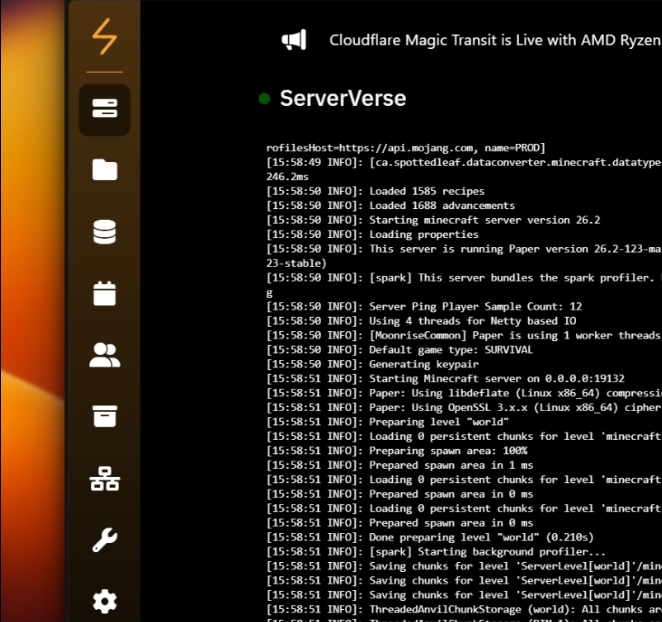662x622 pixels.
Task: Click the MoonriseCommon worker threads line
Action: [x=464, y=335]
